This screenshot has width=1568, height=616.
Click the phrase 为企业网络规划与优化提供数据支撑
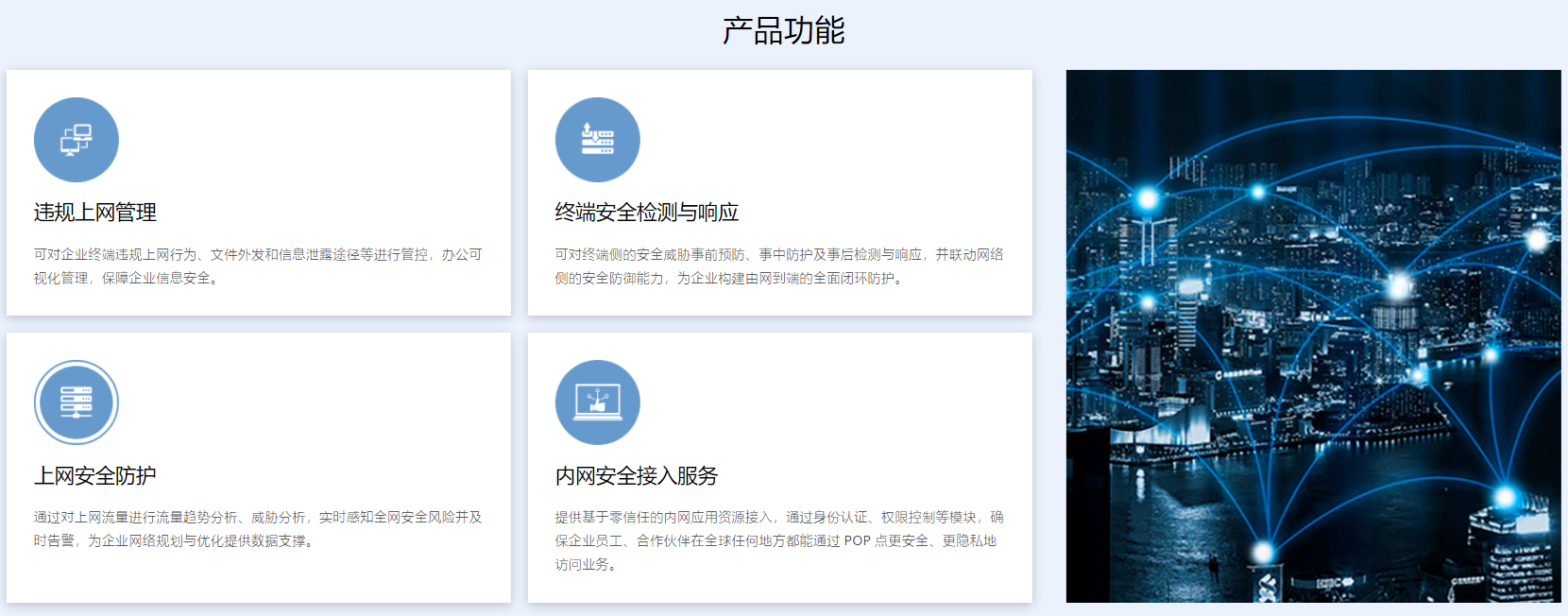coord(200,541)
